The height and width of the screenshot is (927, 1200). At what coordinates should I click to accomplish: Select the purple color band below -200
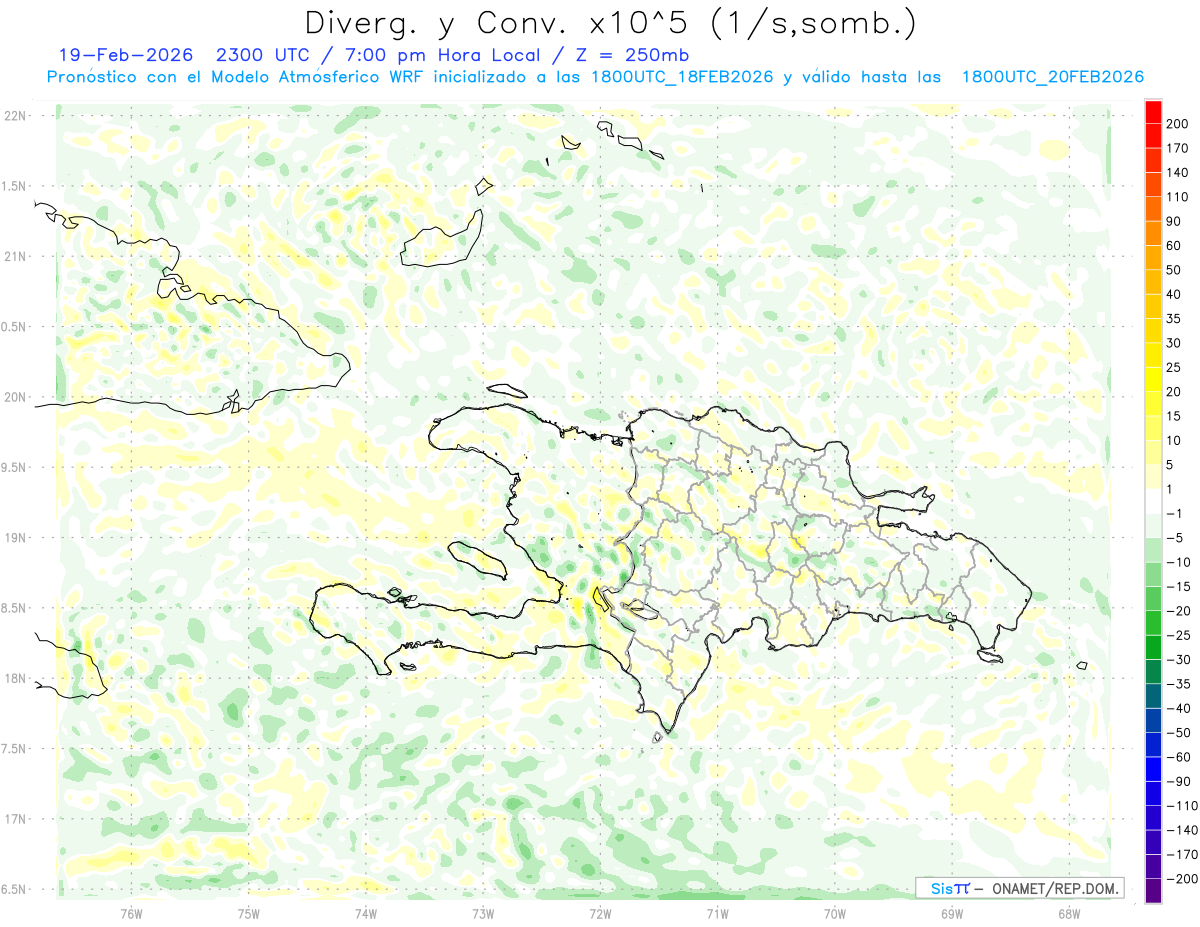click(x=1153, y=890)
